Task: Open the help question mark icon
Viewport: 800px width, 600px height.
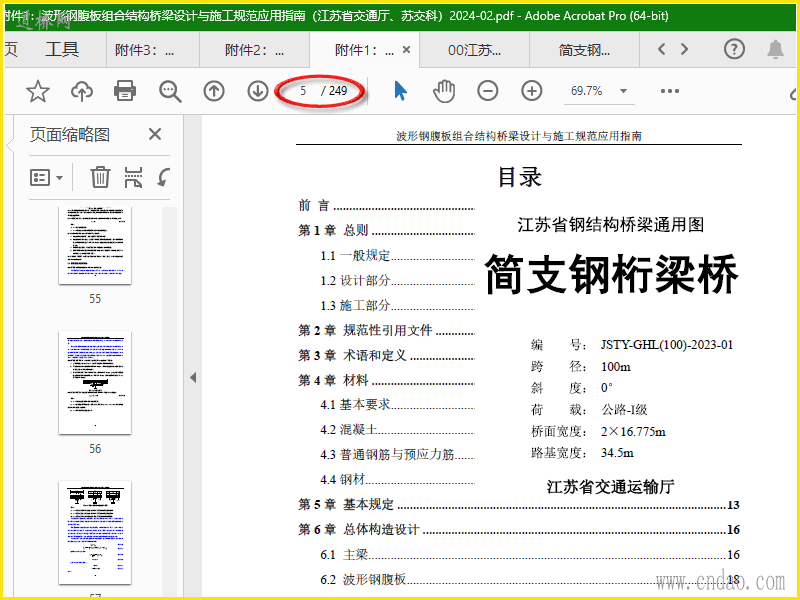Action: click(x=734, y=49)
